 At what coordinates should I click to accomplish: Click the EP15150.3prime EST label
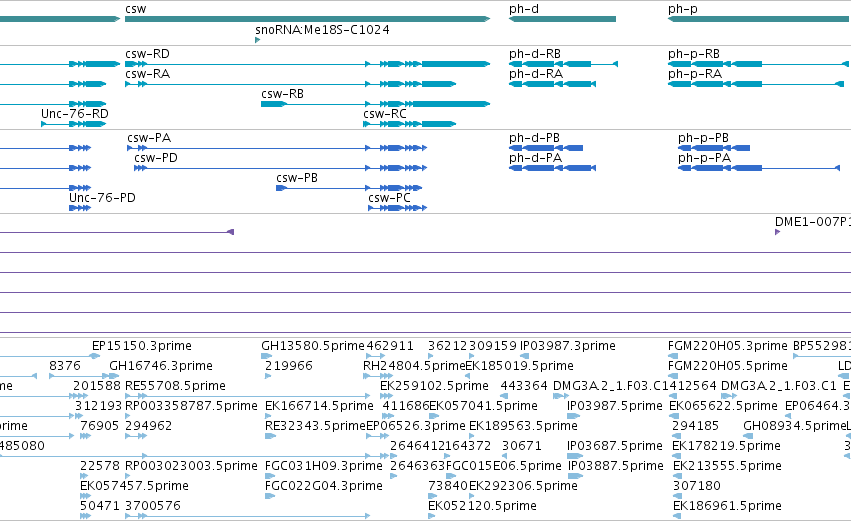point(142,346)
